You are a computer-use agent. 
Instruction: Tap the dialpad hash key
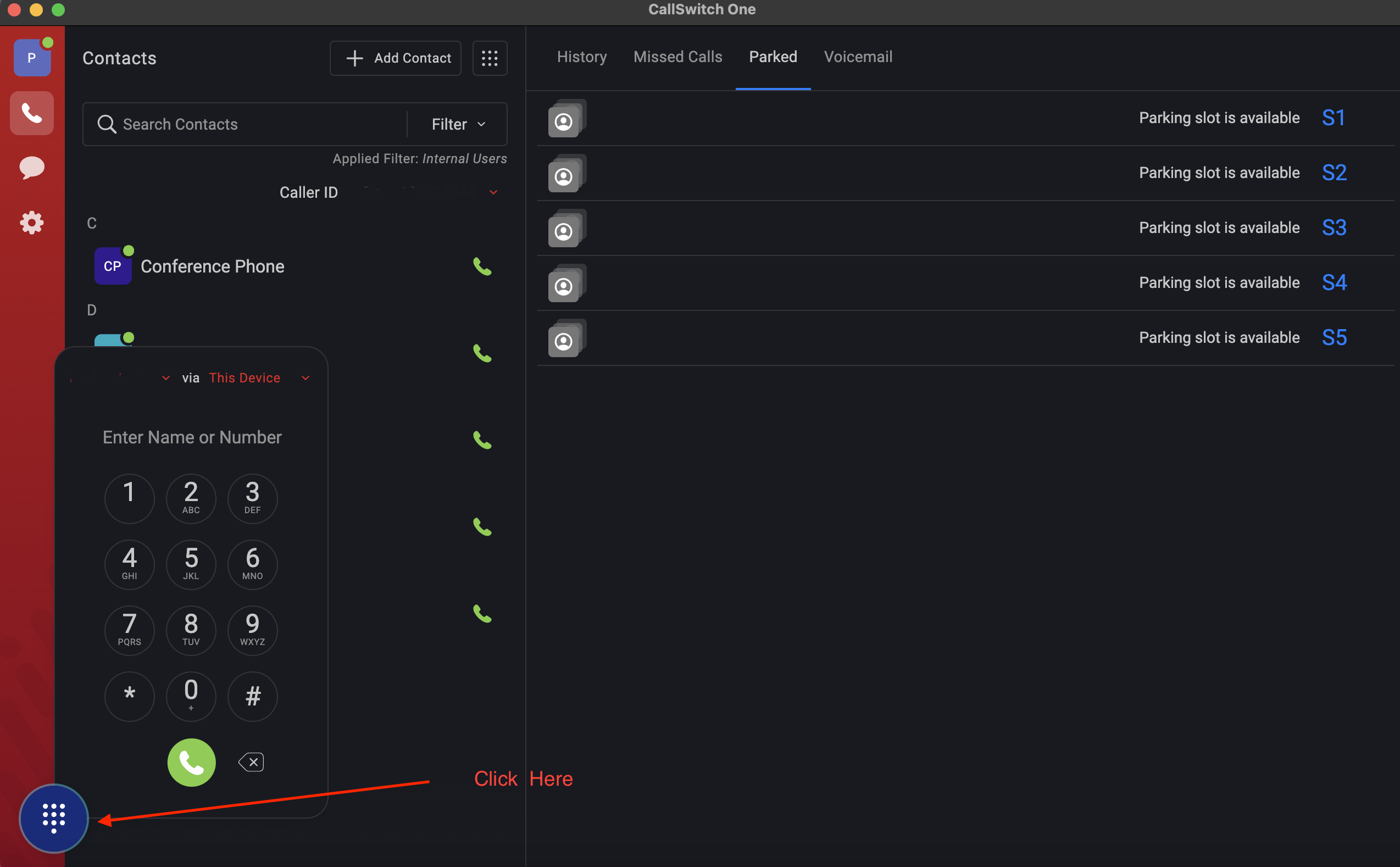(253, 696)
